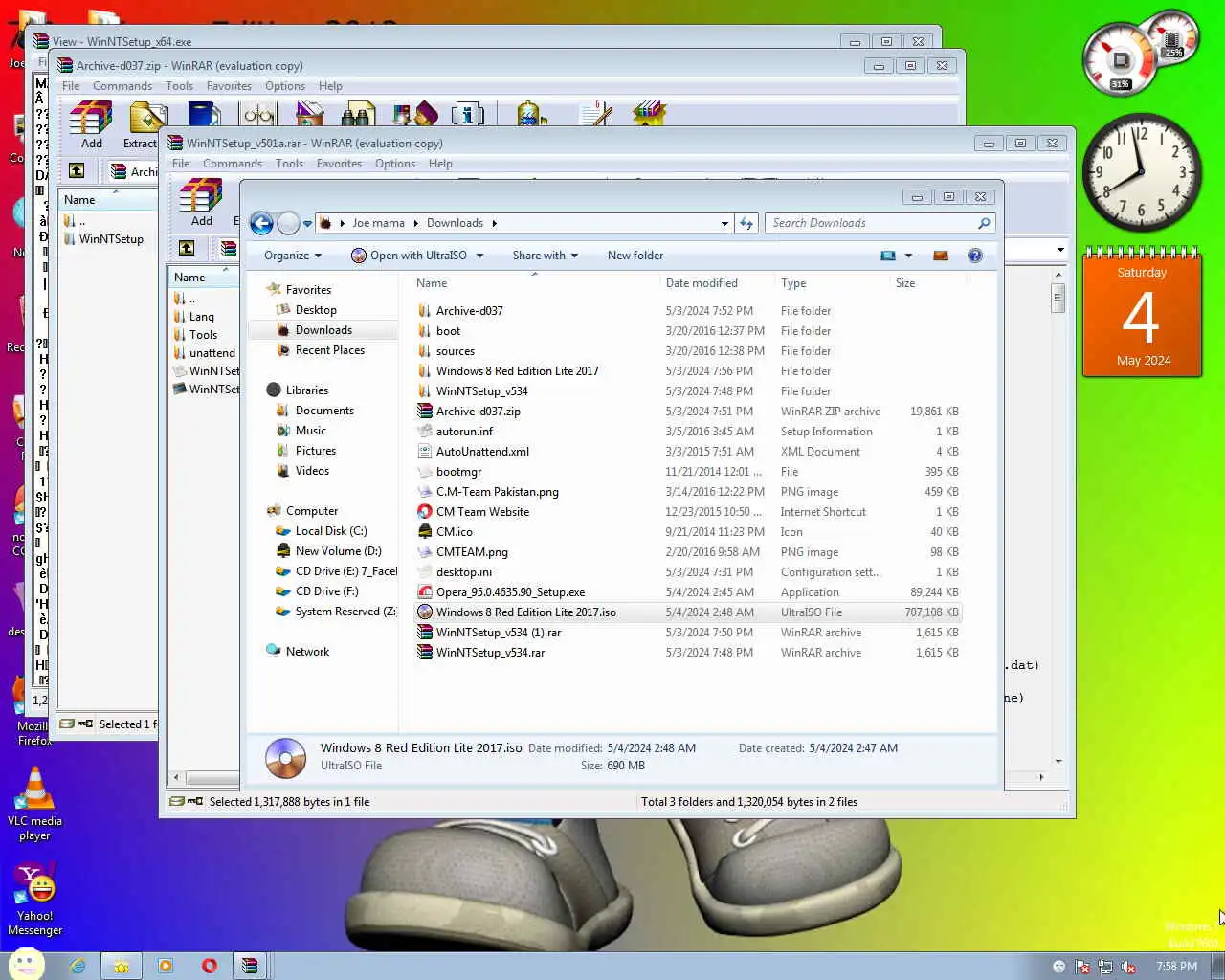
Task: Select CD Drive (F:)
Action: [326, 591]
